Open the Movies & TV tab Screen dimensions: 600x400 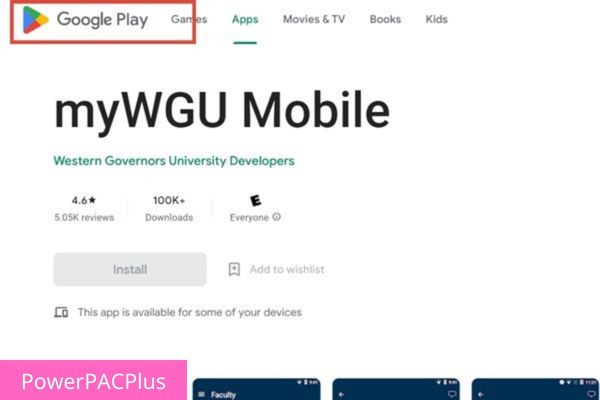[x=314, y=19]
